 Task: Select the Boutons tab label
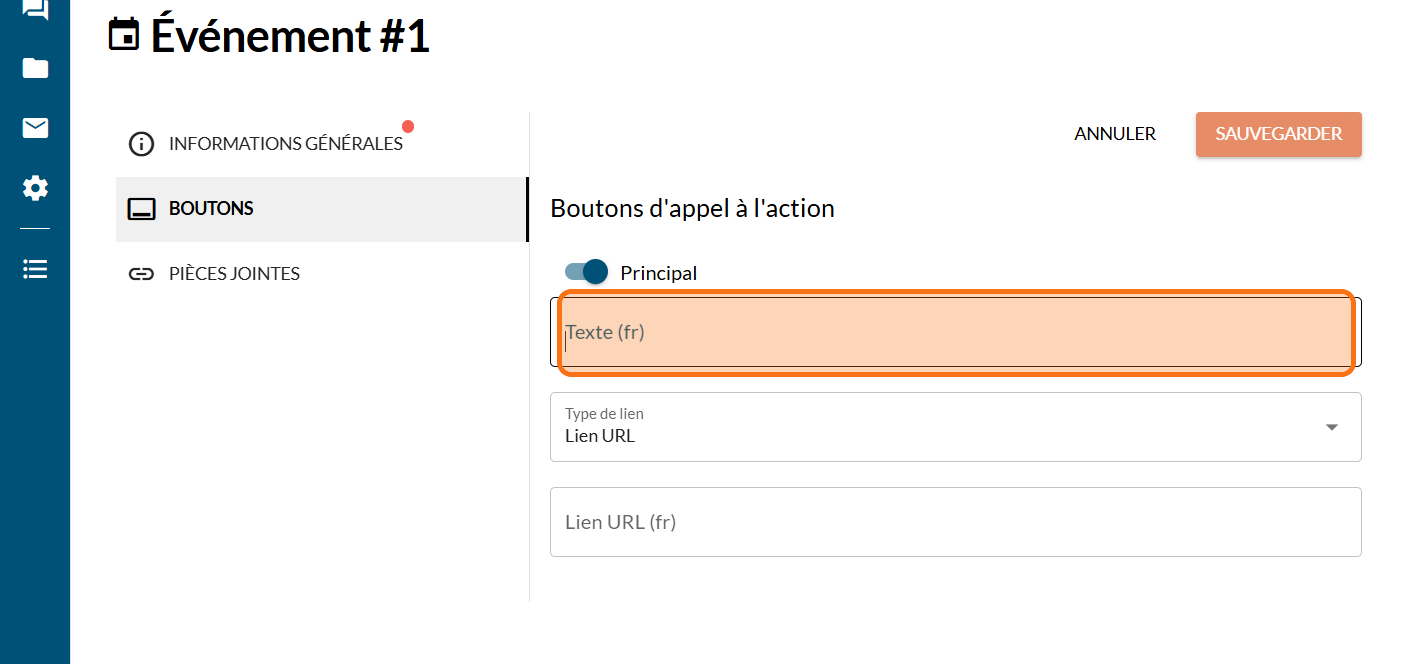(211, 209)
